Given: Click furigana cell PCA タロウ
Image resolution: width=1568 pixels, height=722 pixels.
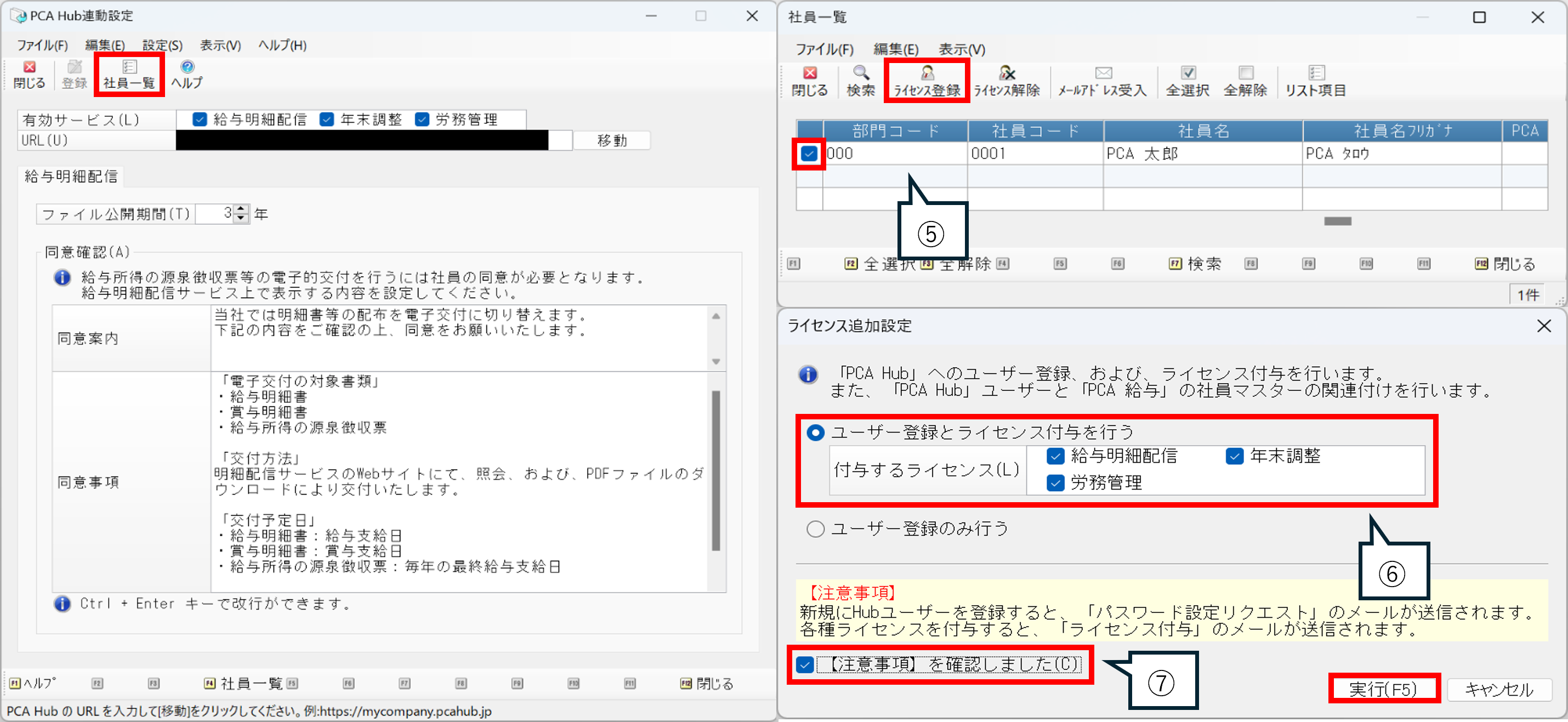Looking at the screenshot, I should click(1402, 154).
